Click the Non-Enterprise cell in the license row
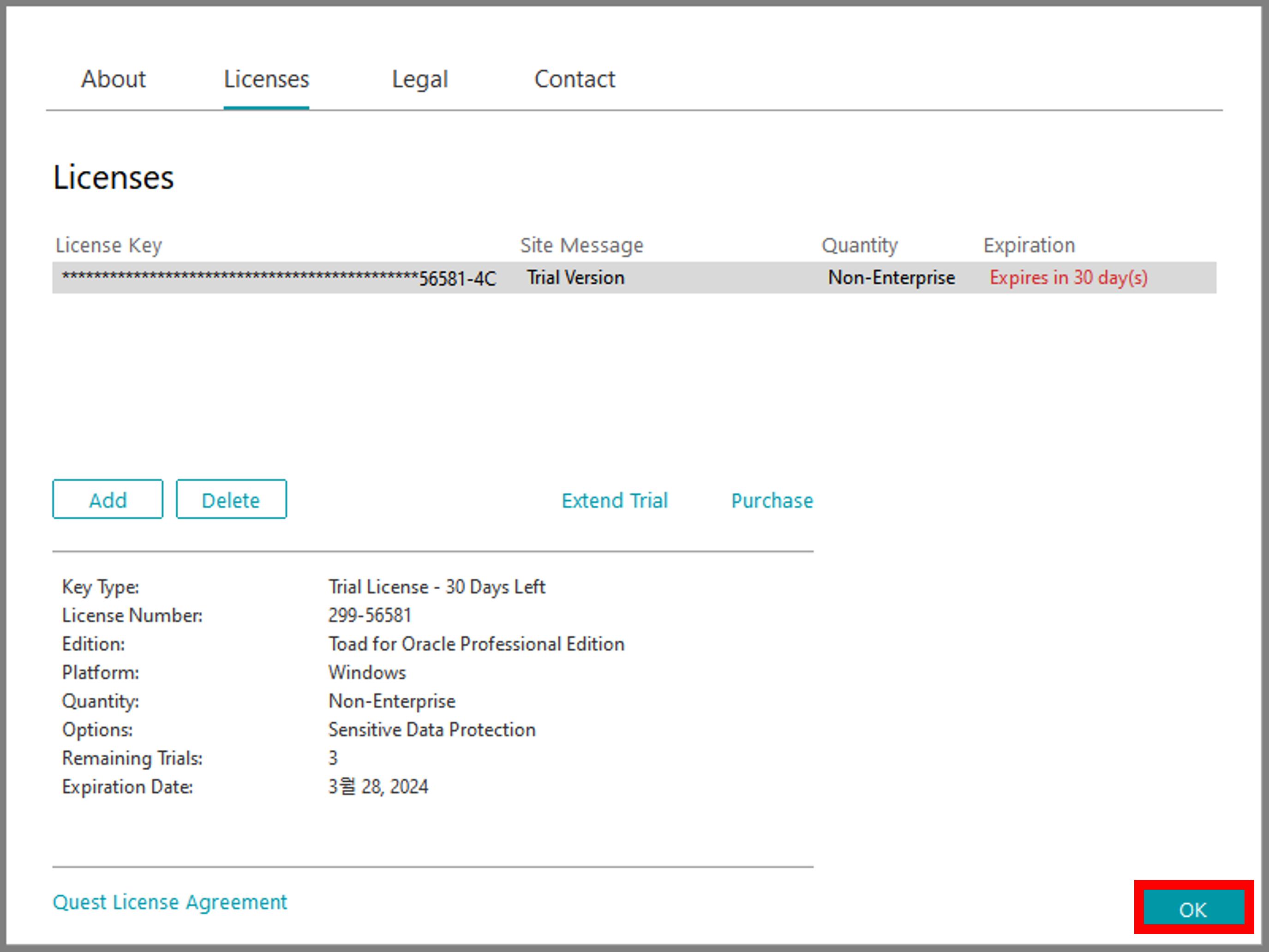 point(891,278)
